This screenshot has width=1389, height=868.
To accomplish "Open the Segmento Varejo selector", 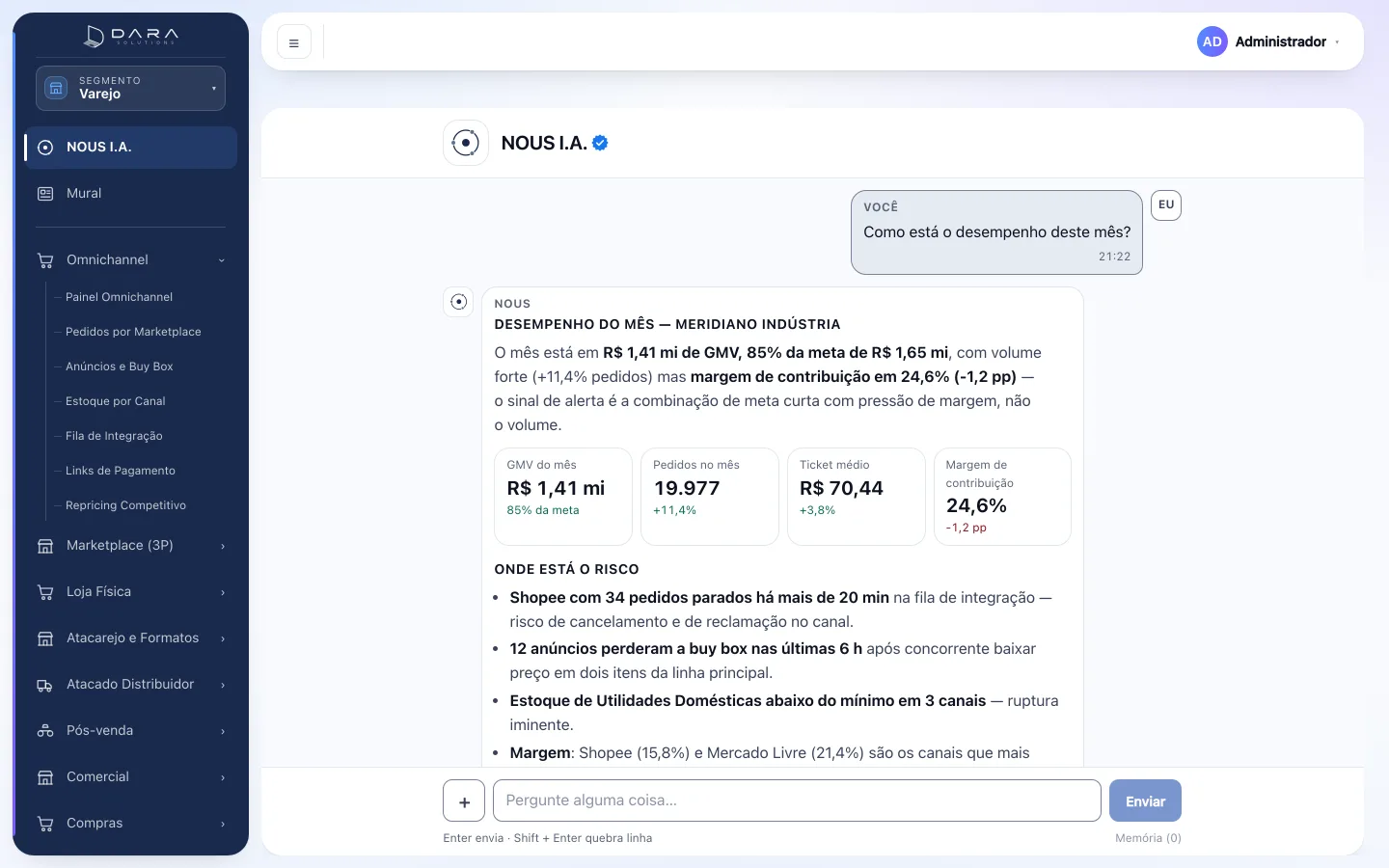I will click(x=131, y=88).
